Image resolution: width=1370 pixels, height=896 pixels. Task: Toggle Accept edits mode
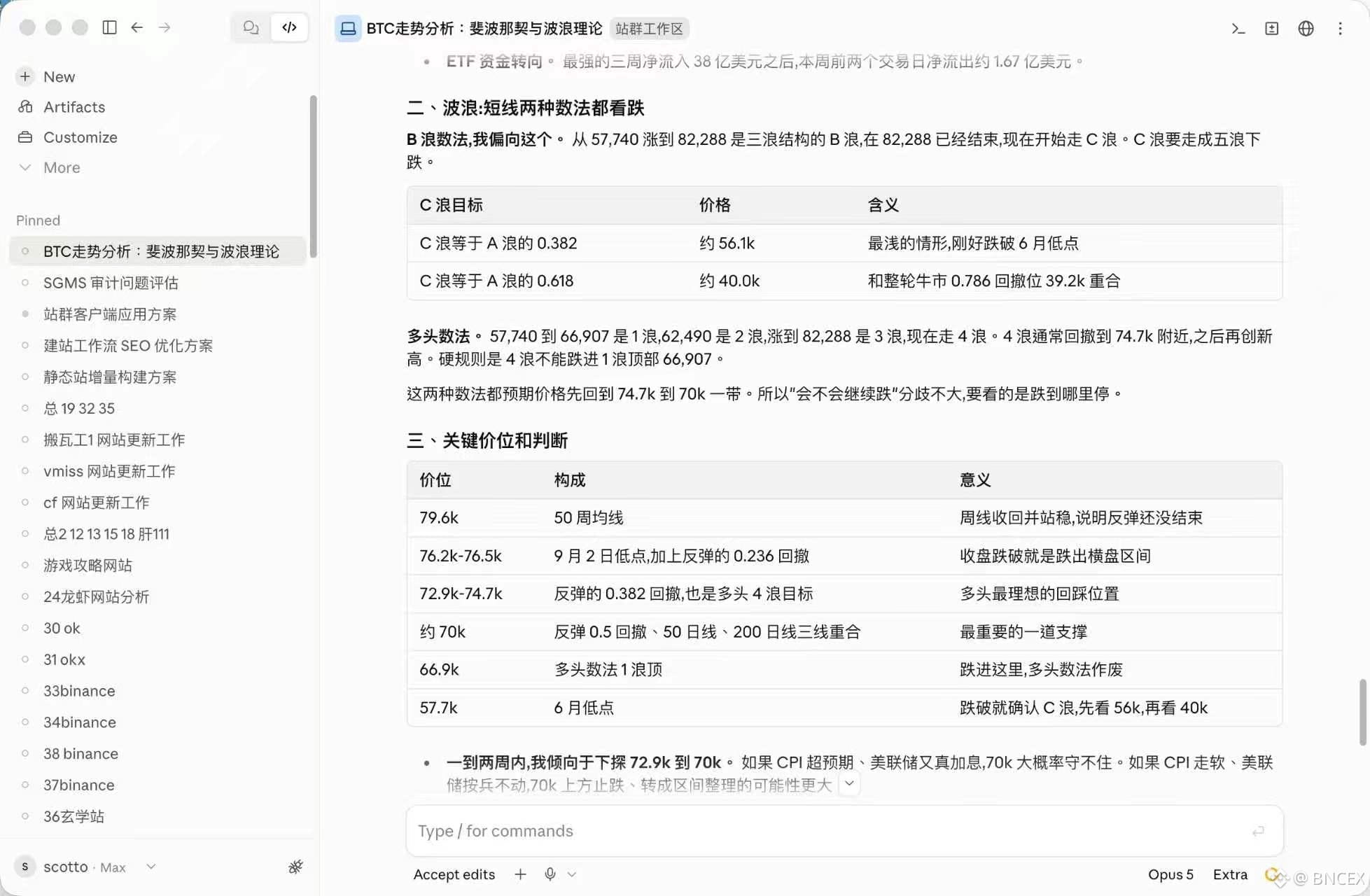click(454, 874)
